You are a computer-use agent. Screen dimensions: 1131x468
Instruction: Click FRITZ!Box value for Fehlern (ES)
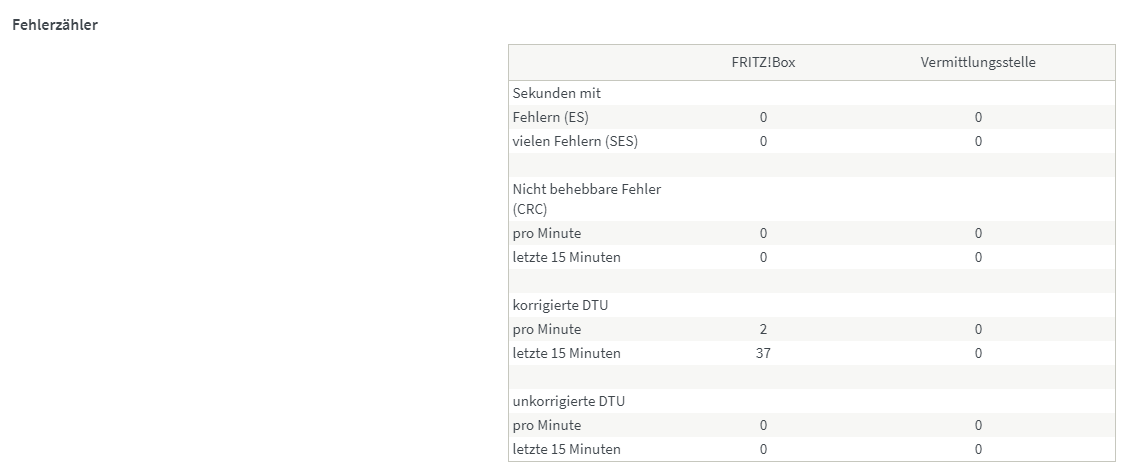pyautogui.click(x=763, y=118)
